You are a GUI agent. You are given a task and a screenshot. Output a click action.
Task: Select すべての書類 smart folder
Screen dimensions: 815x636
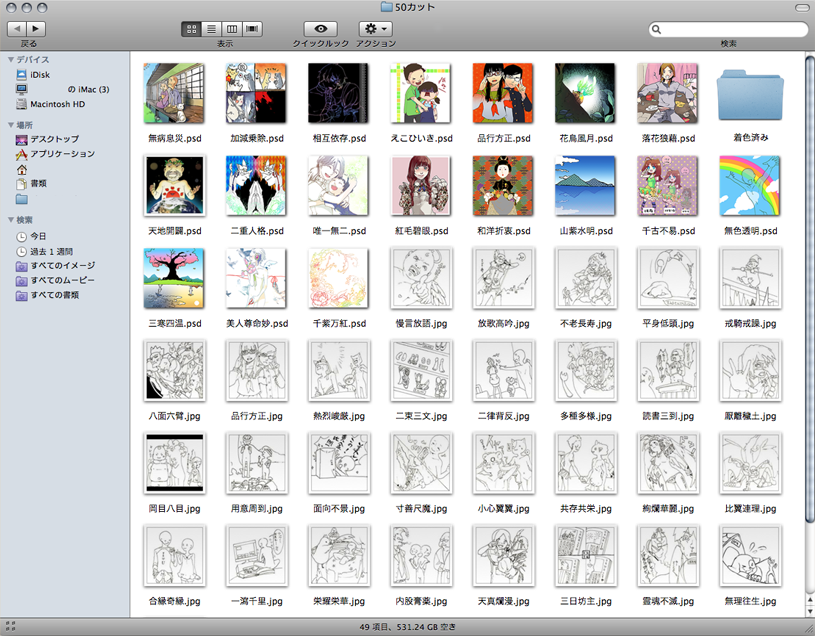(x=47, y=295)
